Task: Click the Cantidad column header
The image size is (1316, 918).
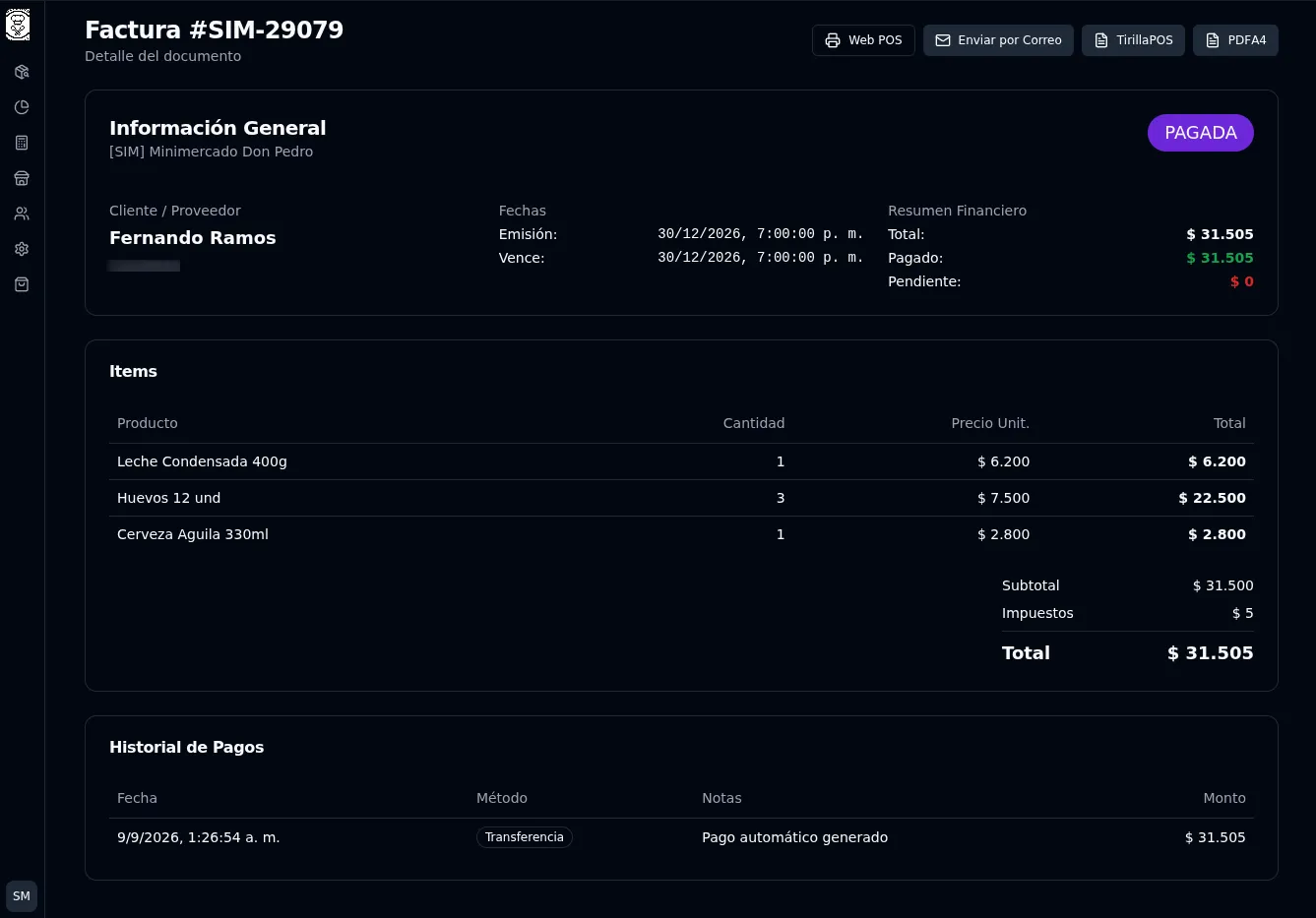Action: pos(754,423)
